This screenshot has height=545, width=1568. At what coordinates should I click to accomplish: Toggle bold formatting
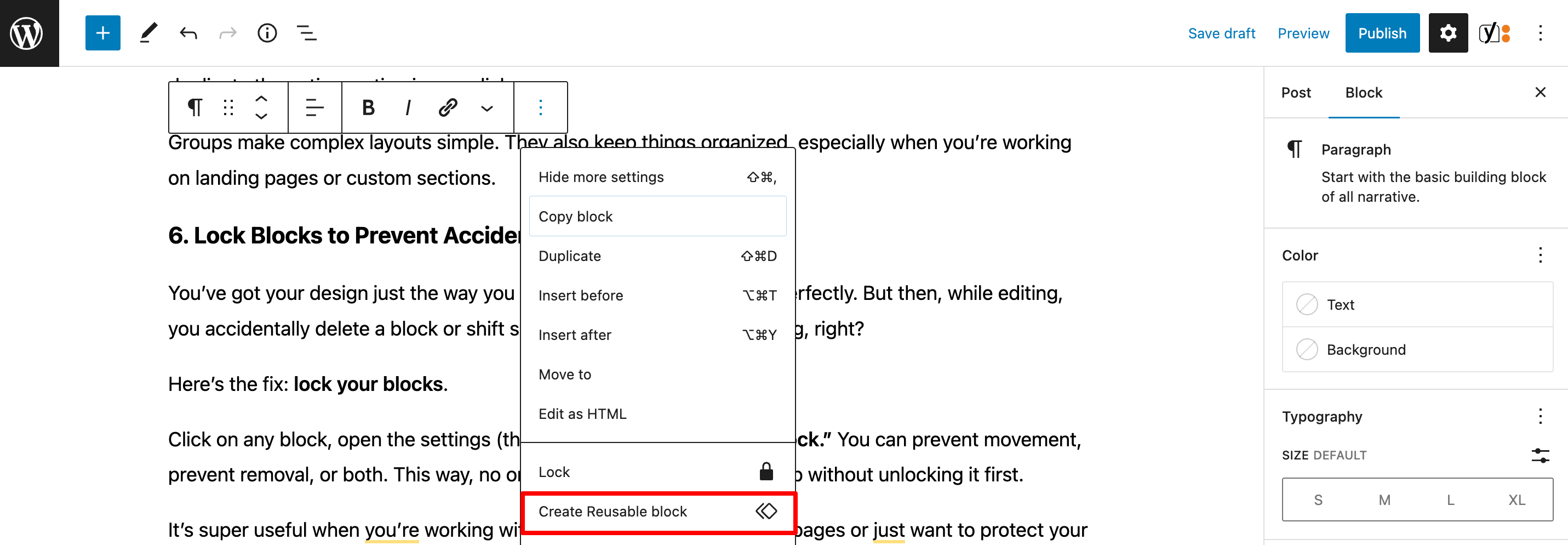tap(368, 108)
